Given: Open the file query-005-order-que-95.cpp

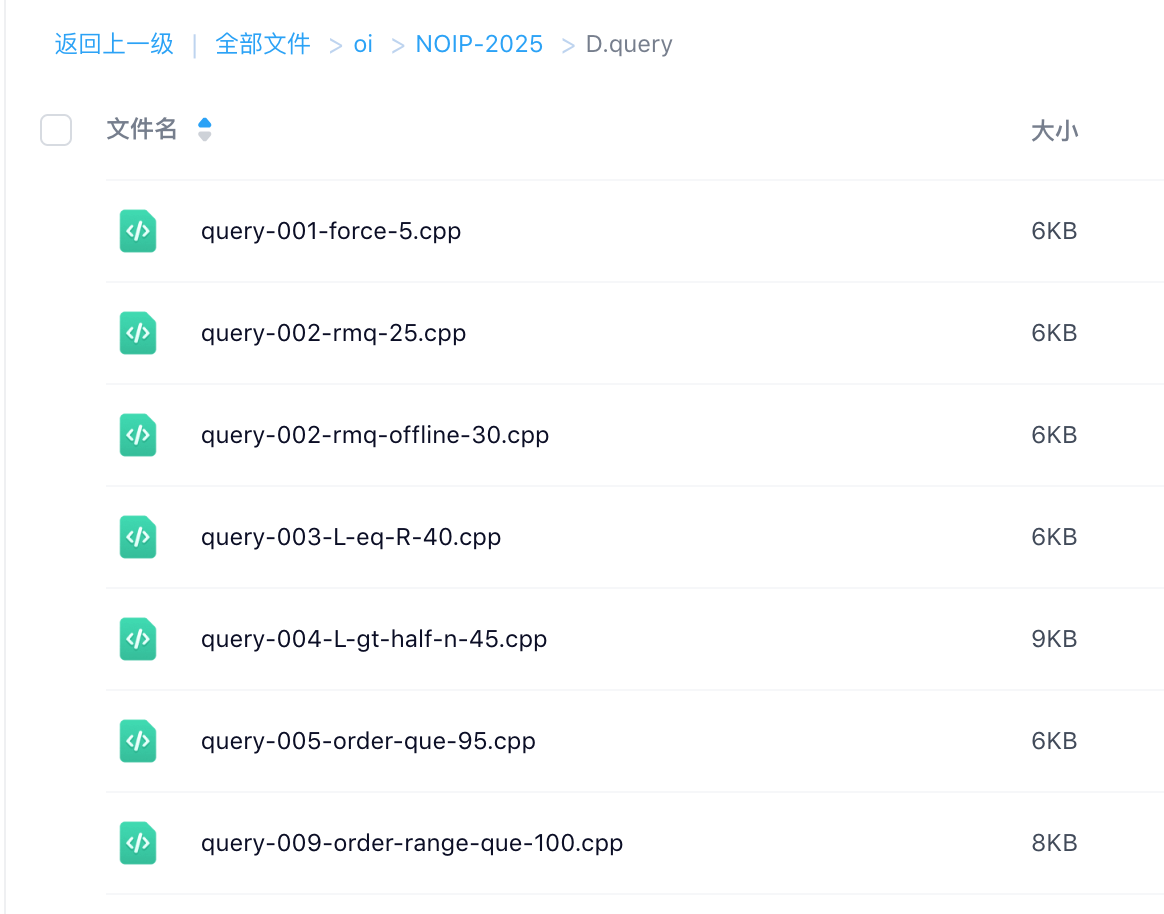Looking at the screenshot, I should tap(368, 741).
